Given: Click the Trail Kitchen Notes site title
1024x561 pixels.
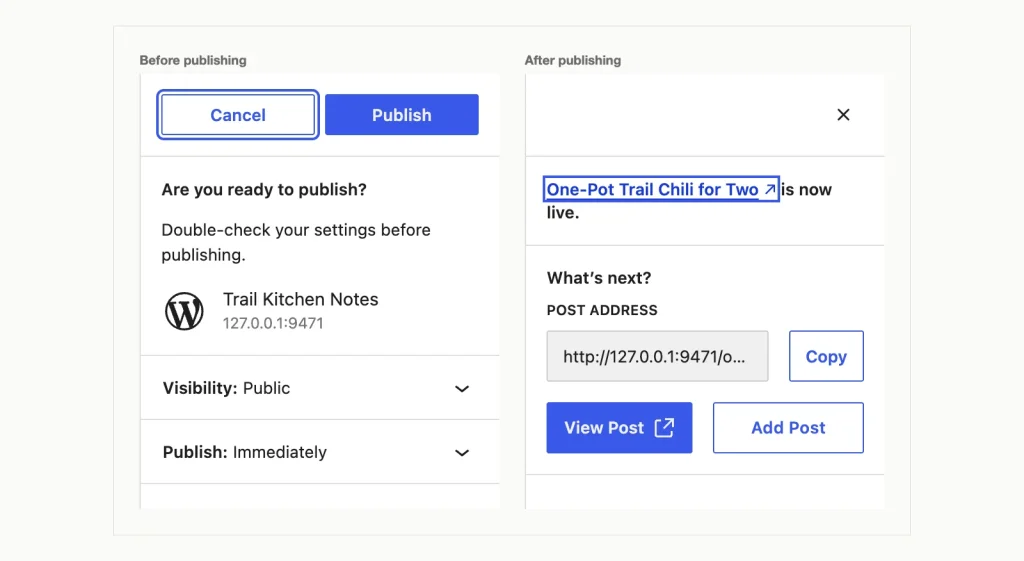Looking at the screenshot, I should tap(300, 299).
